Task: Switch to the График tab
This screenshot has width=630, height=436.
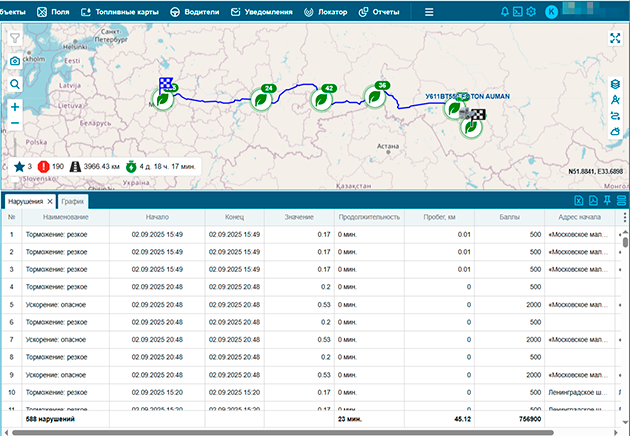Action: 74,202
